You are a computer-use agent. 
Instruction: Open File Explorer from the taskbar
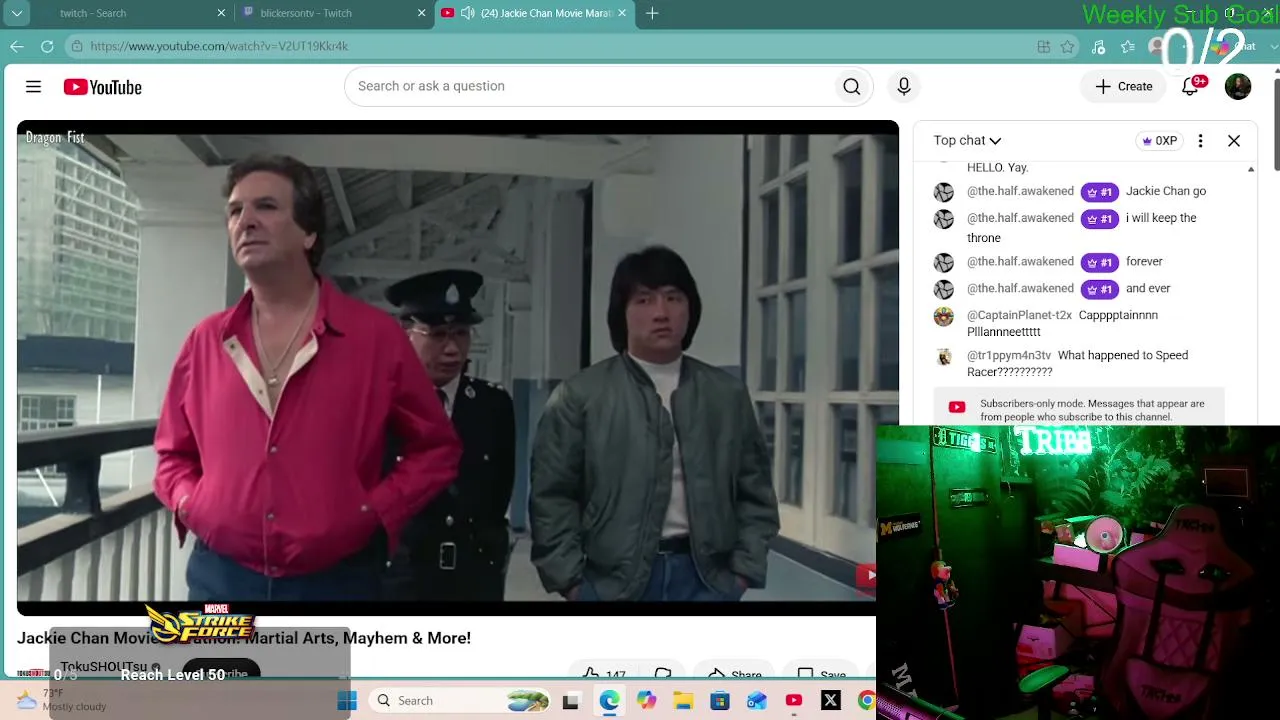coord(683,701)
